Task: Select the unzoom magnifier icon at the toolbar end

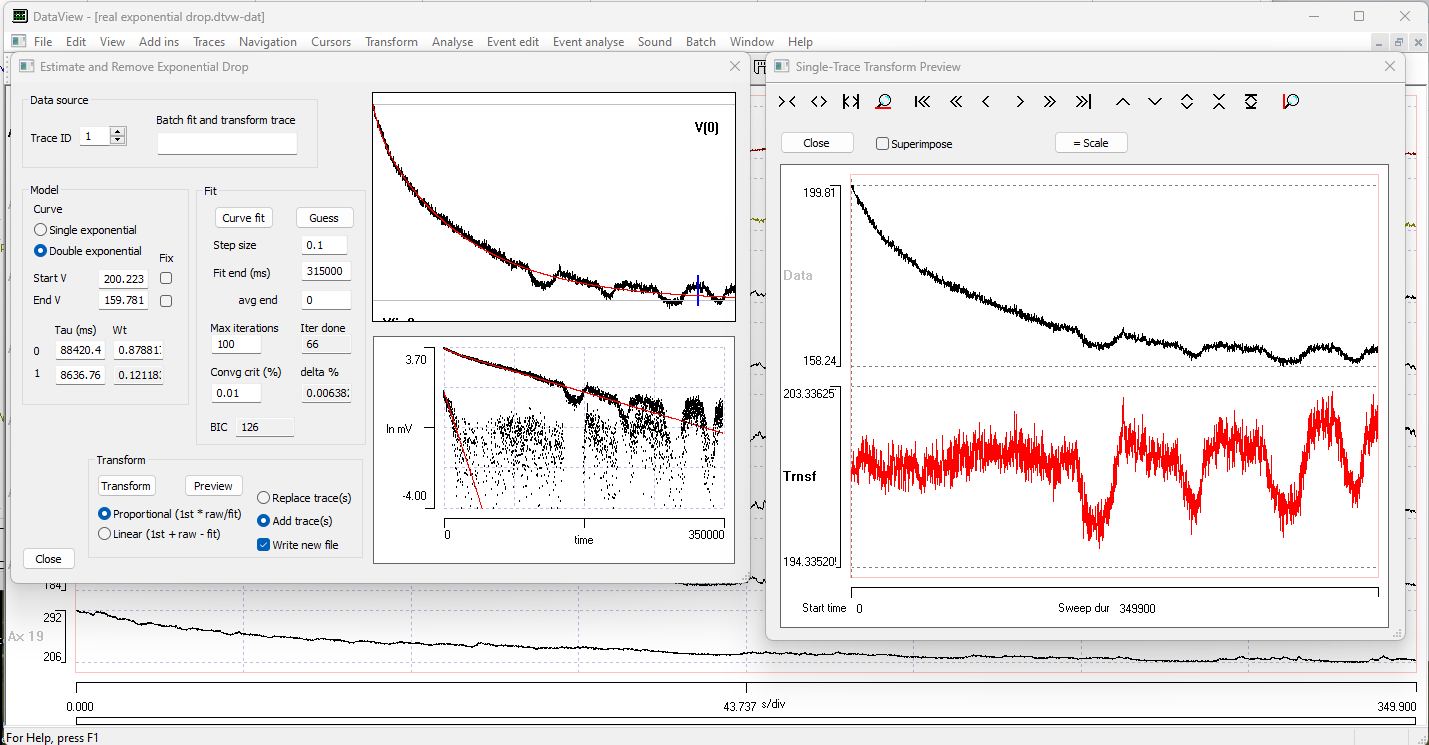Action: tap(1290, 101)
